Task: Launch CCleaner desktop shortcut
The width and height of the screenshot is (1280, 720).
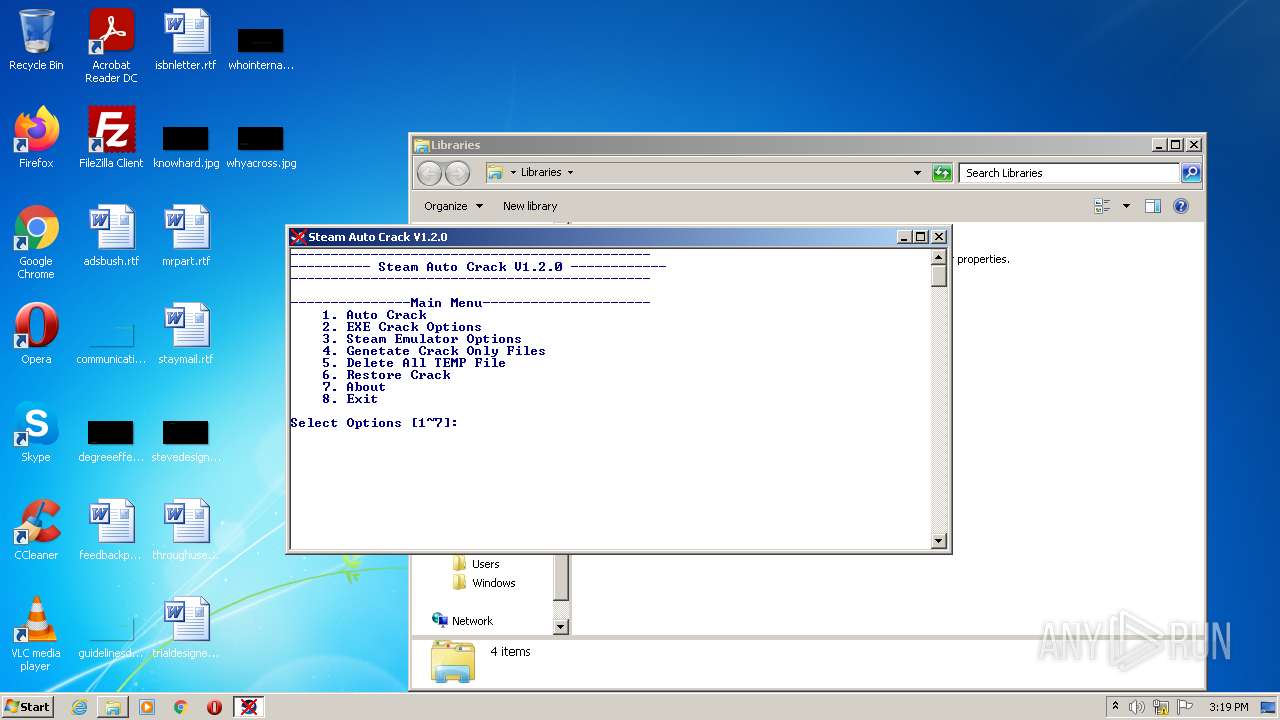Action: [36, 530]
